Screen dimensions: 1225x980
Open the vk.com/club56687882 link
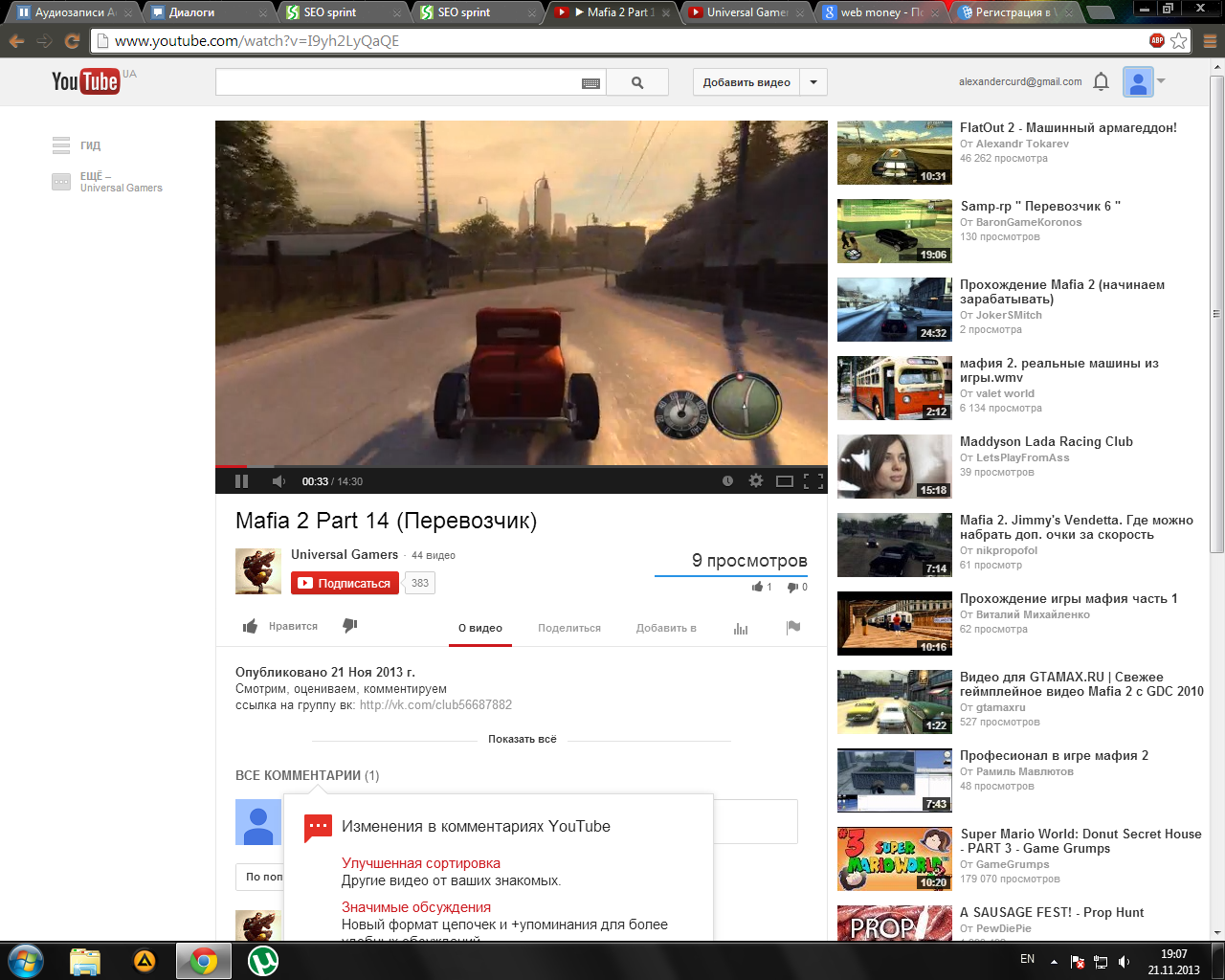[x=435, y=704]
